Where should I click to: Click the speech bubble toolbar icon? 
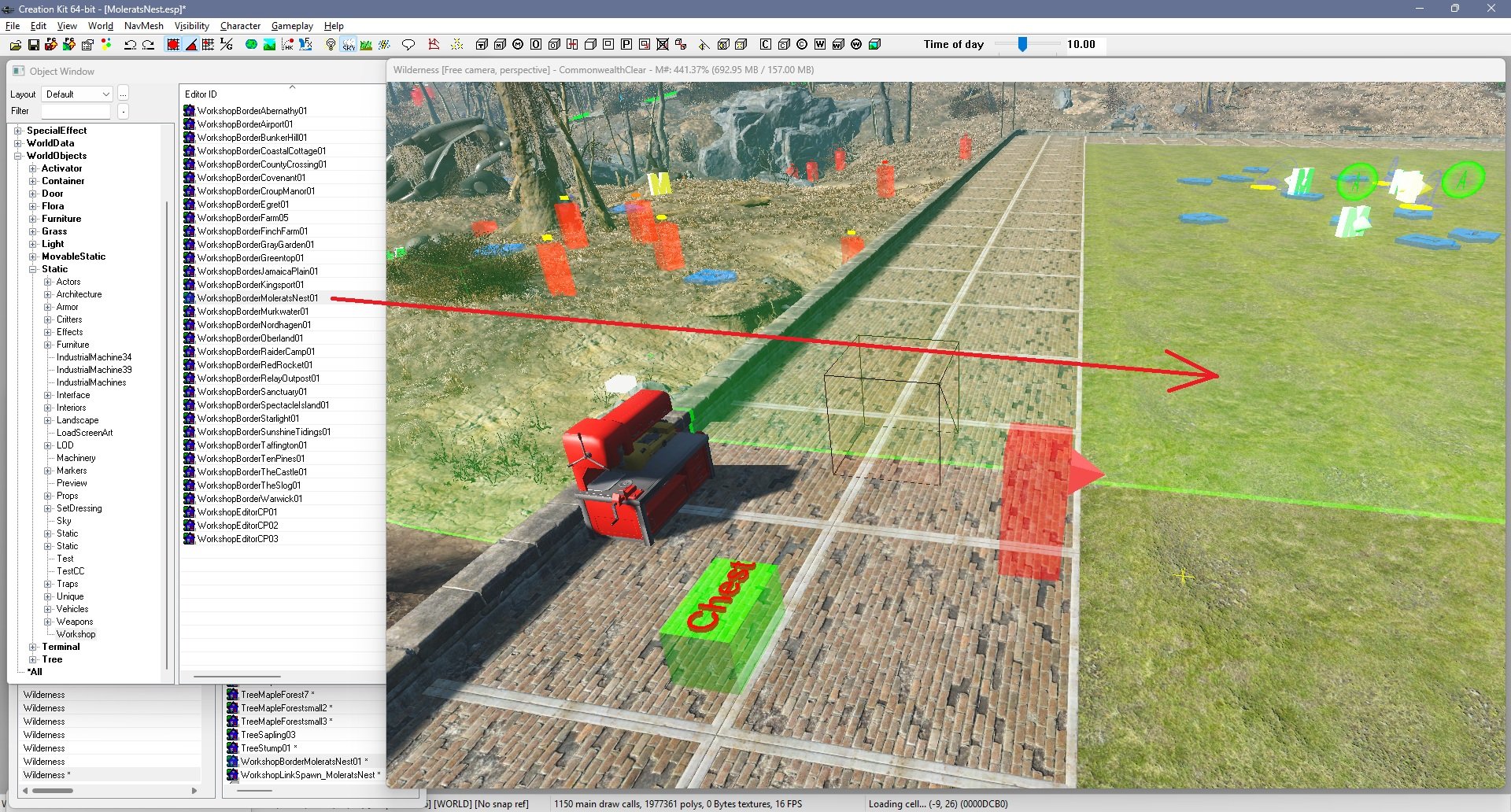408,45
